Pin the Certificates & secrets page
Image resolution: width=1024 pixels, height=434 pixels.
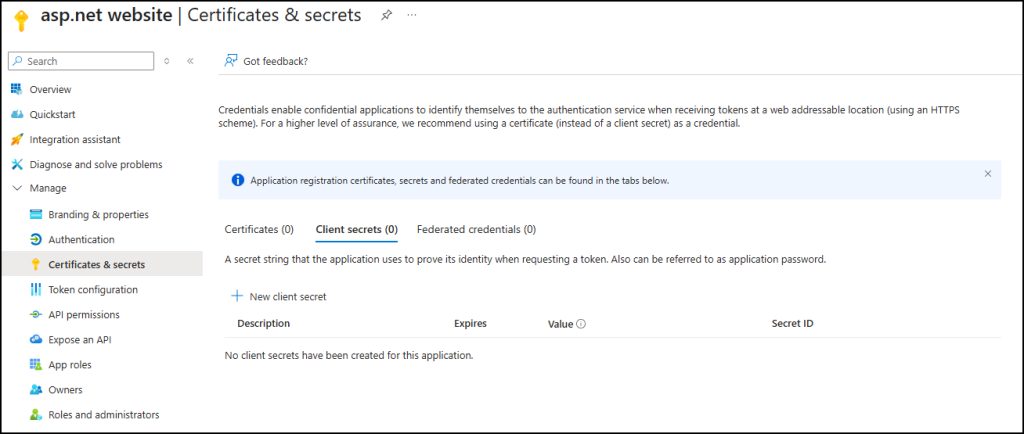[386, 16]
